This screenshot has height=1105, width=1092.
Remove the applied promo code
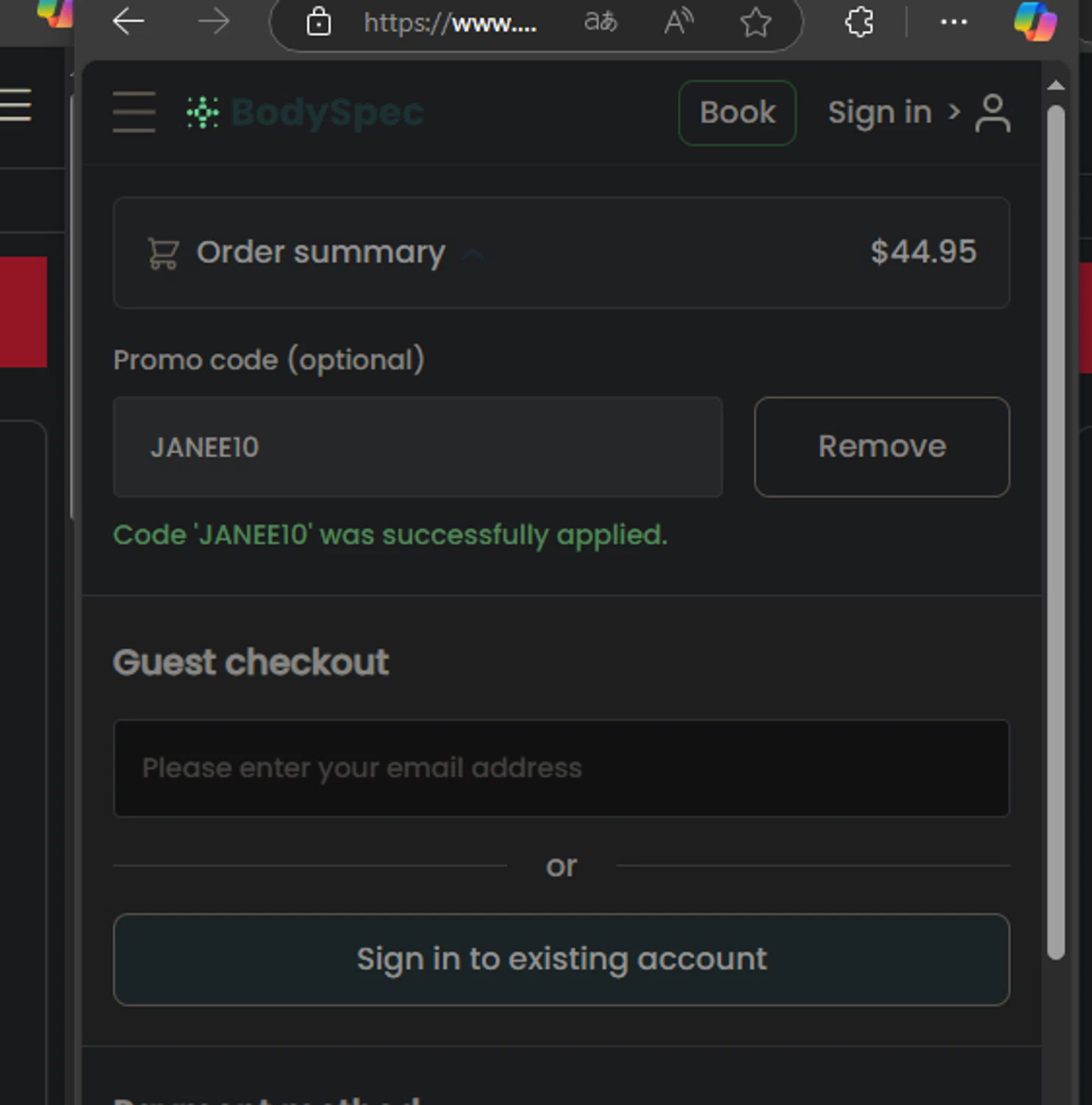pyautogui.click(x=882, y=447)
